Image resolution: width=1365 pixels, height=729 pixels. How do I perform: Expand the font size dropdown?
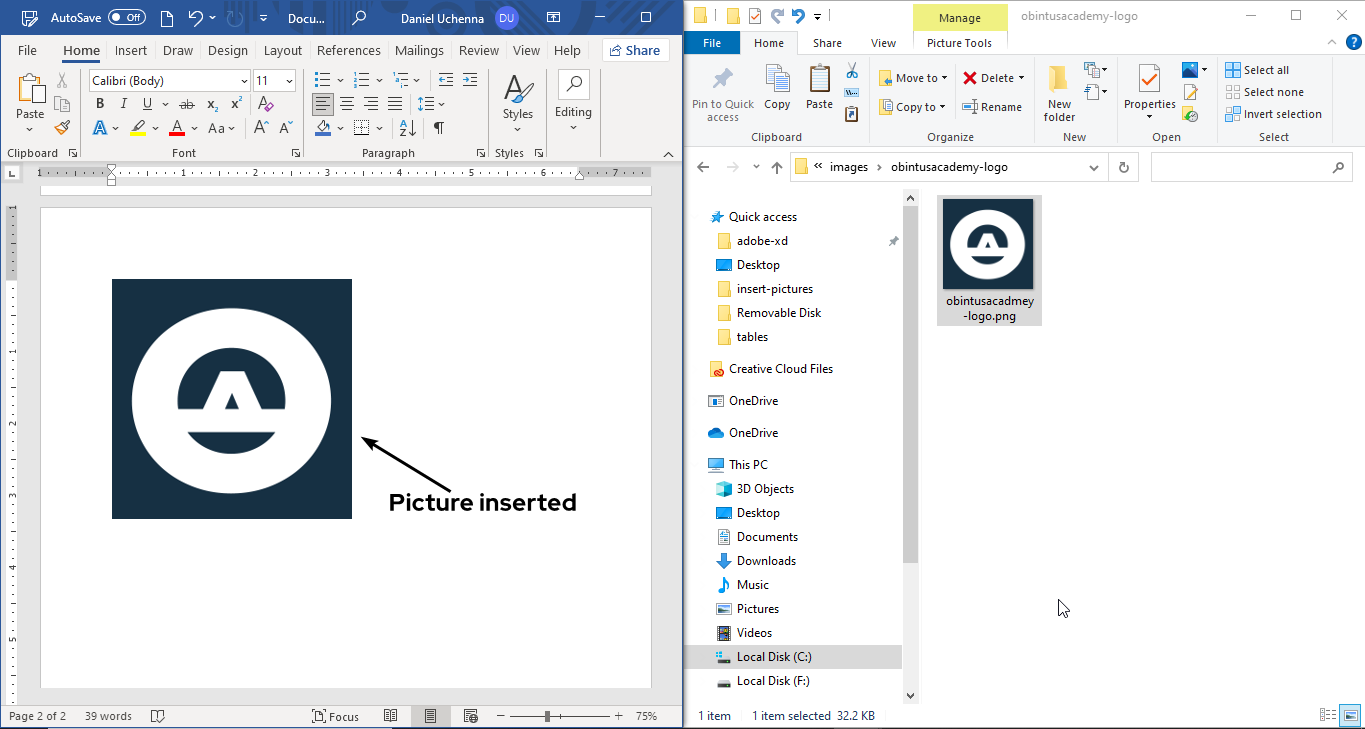tap(290, 81)
